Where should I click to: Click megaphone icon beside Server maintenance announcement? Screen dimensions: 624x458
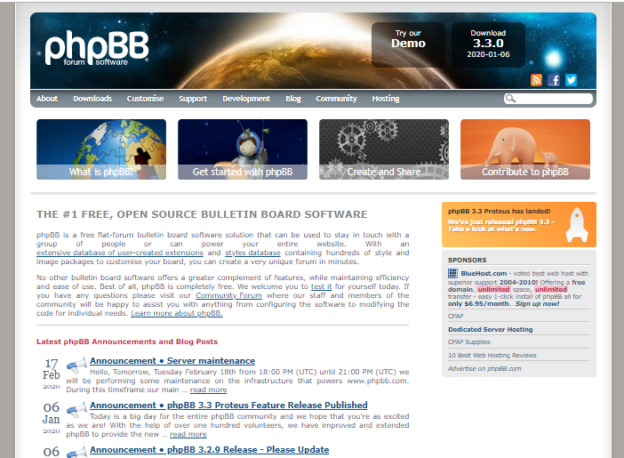coord(76,365)
